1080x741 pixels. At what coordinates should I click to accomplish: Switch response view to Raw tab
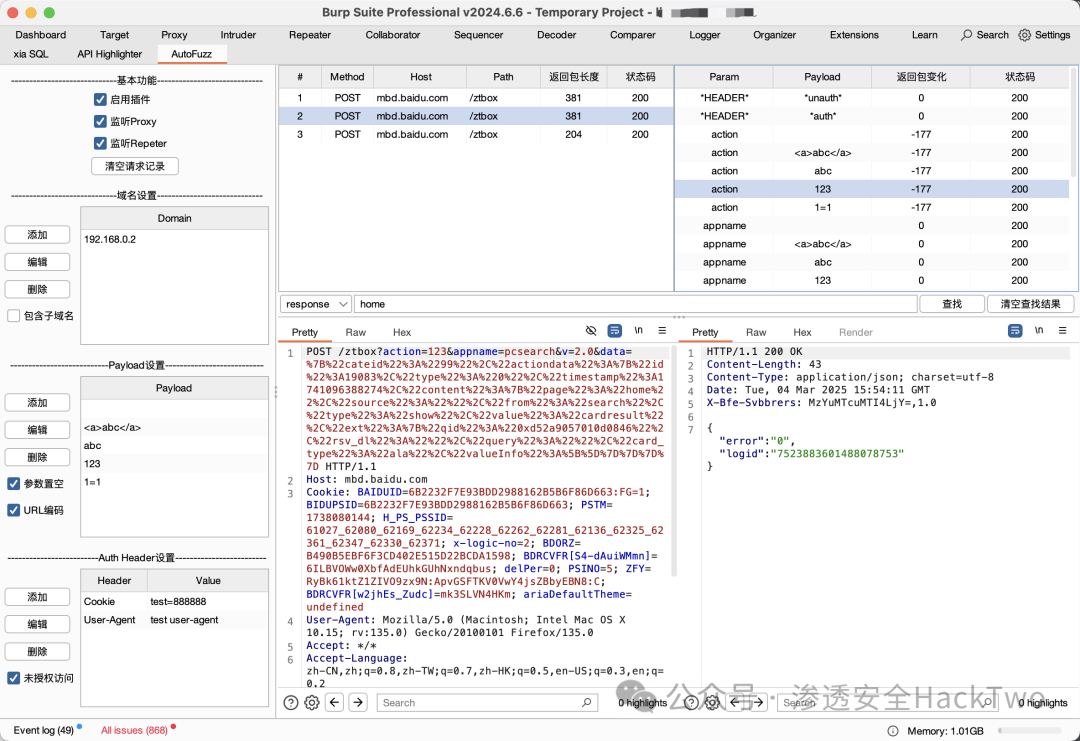pyautogui.click(x=756, y=332)
